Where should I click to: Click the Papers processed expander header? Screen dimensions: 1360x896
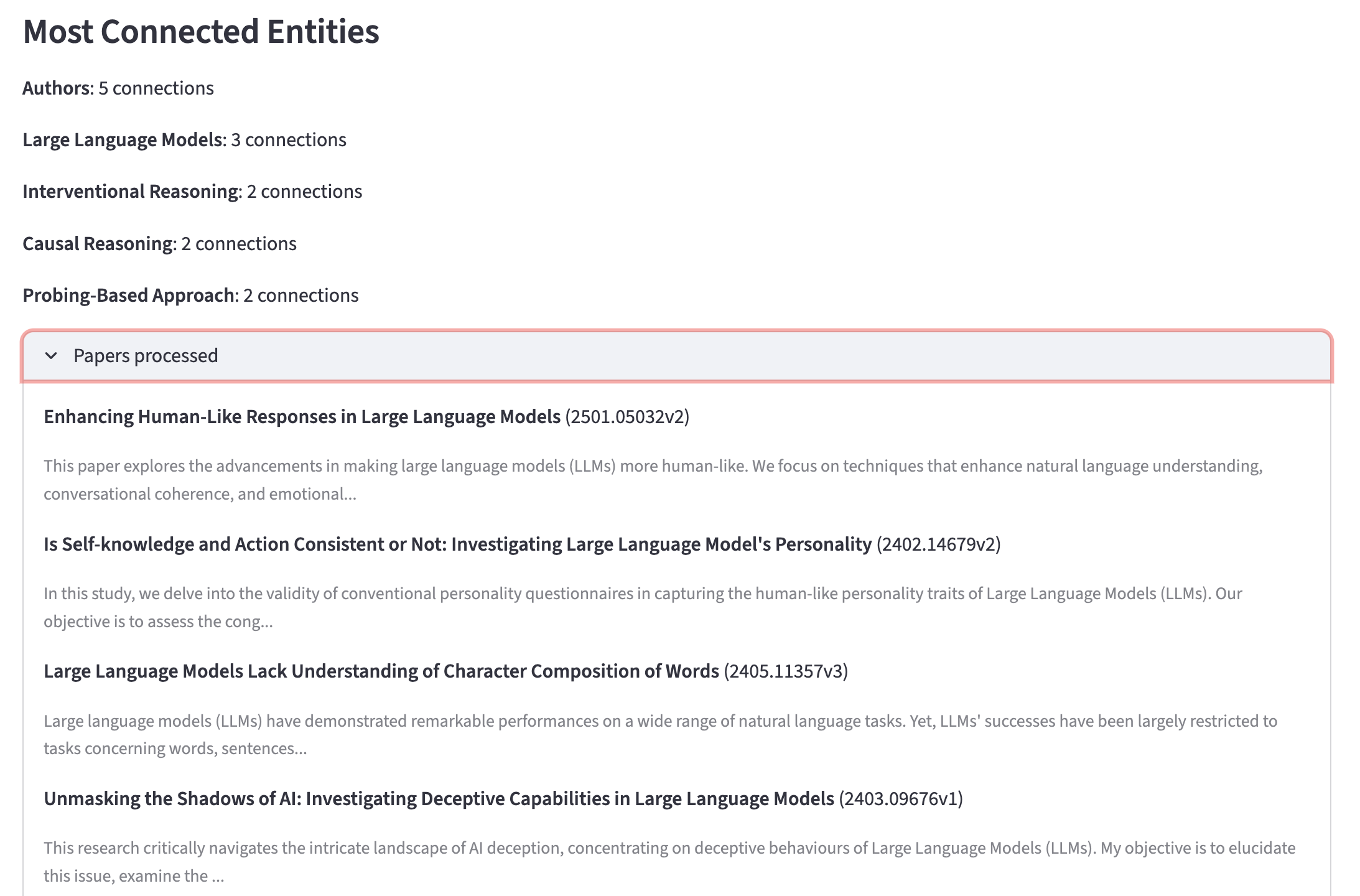point(676,356)
